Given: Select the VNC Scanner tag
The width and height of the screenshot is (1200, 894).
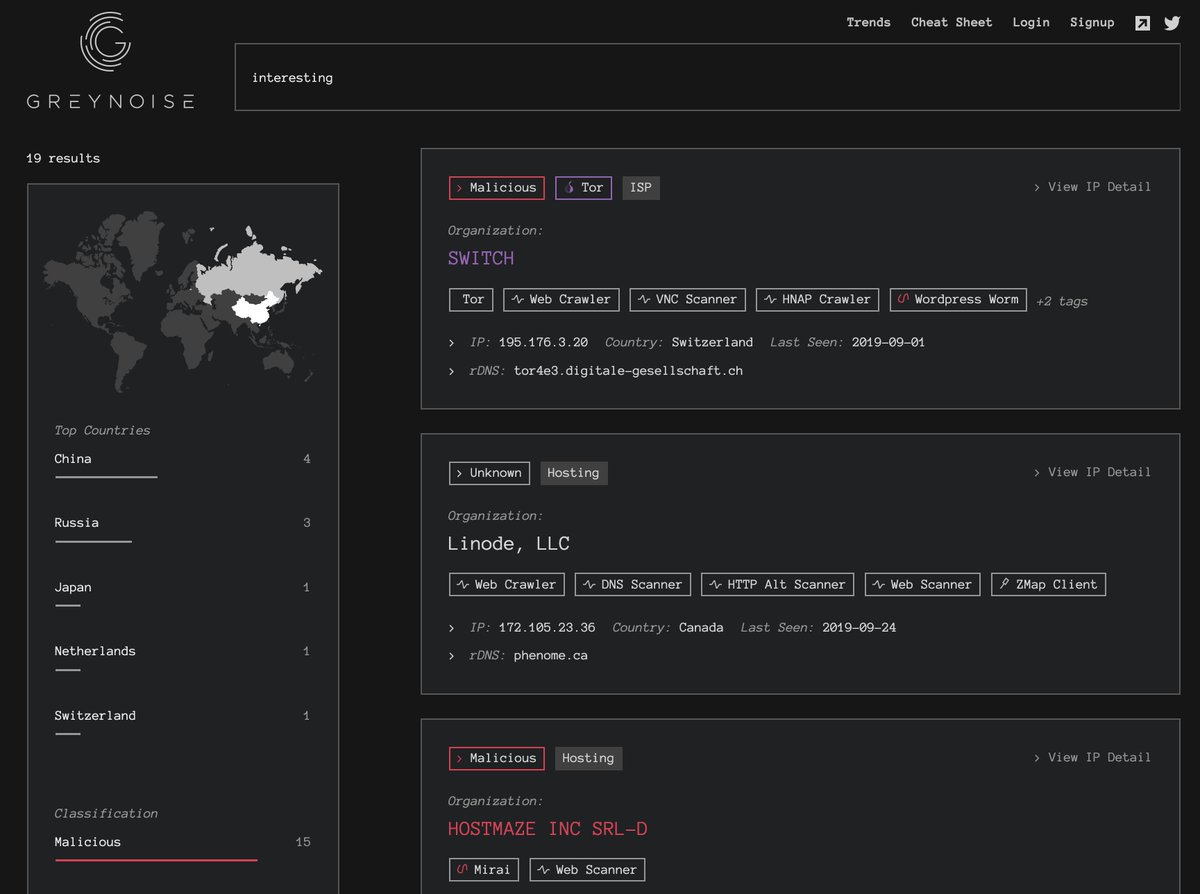Looking at the screenshot, I should 688,299.
